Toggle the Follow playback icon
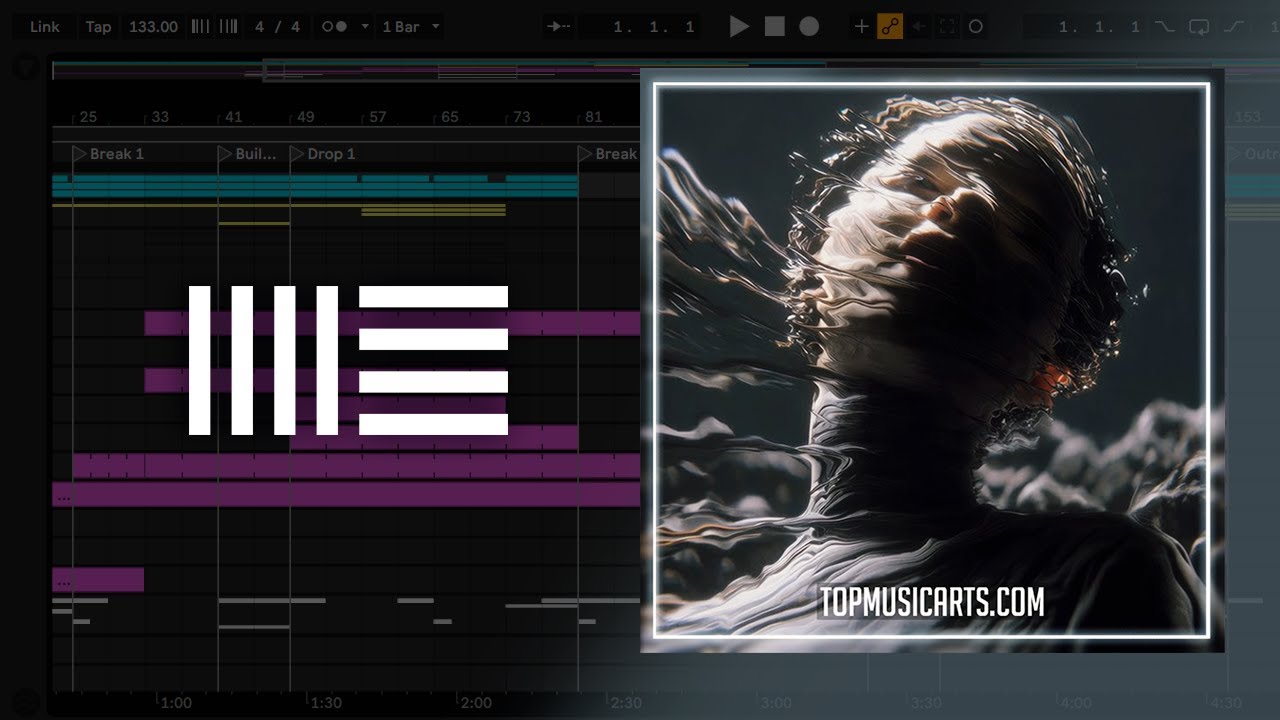 click(x=559, y=27)
